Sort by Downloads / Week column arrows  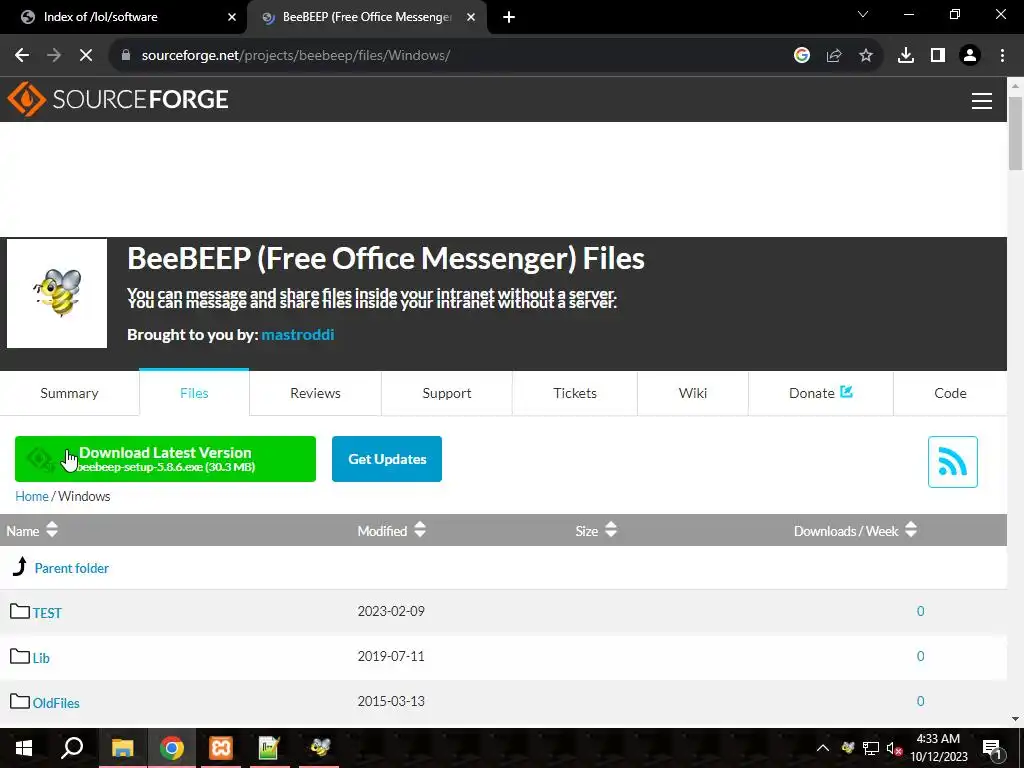(911, 530)
